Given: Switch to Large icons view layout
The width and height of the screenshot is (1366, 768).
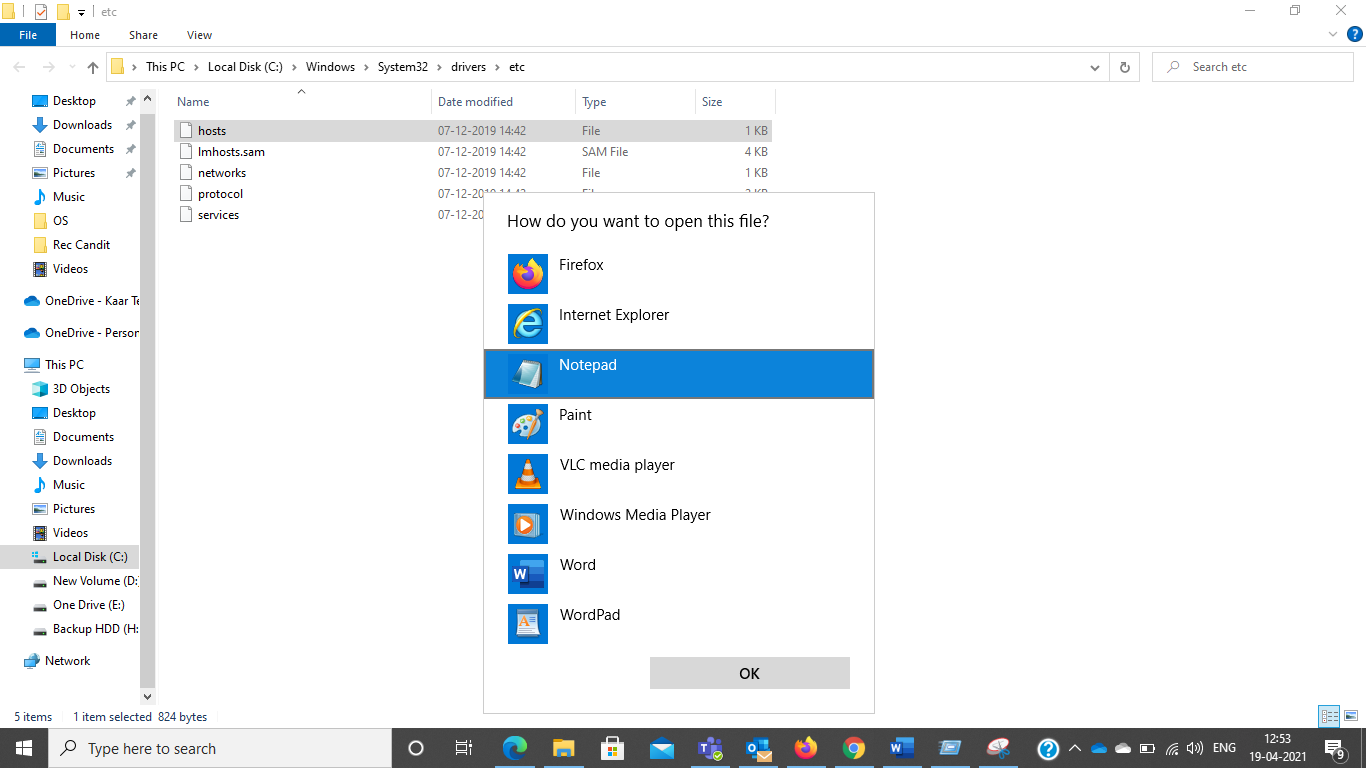Looking at the screenshot, I should pos(1351,716).
